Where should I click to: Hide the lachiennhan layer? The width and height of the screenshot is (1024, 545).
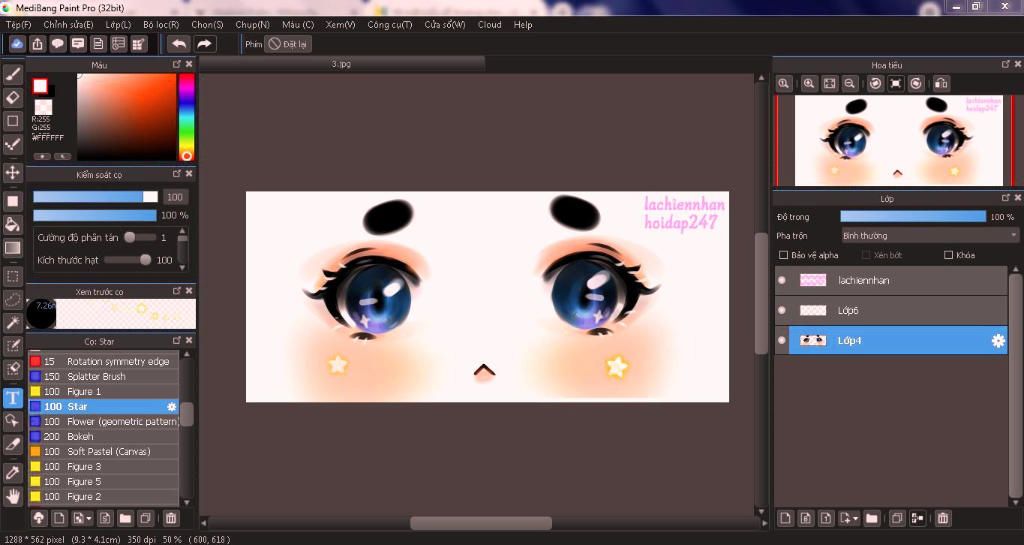coord(782,281)
